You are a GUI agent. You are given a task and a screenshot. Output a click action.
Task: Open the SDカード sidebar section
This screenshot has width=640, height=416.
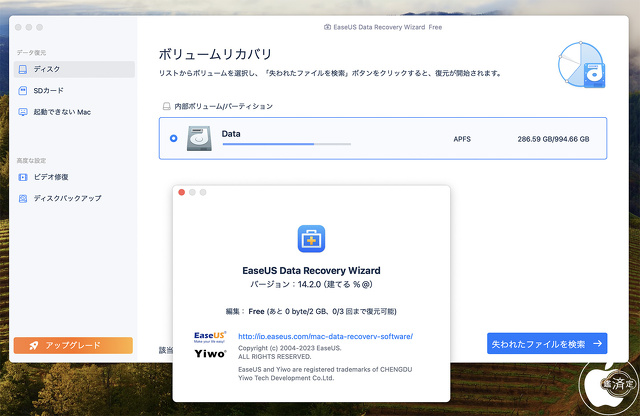48,90
